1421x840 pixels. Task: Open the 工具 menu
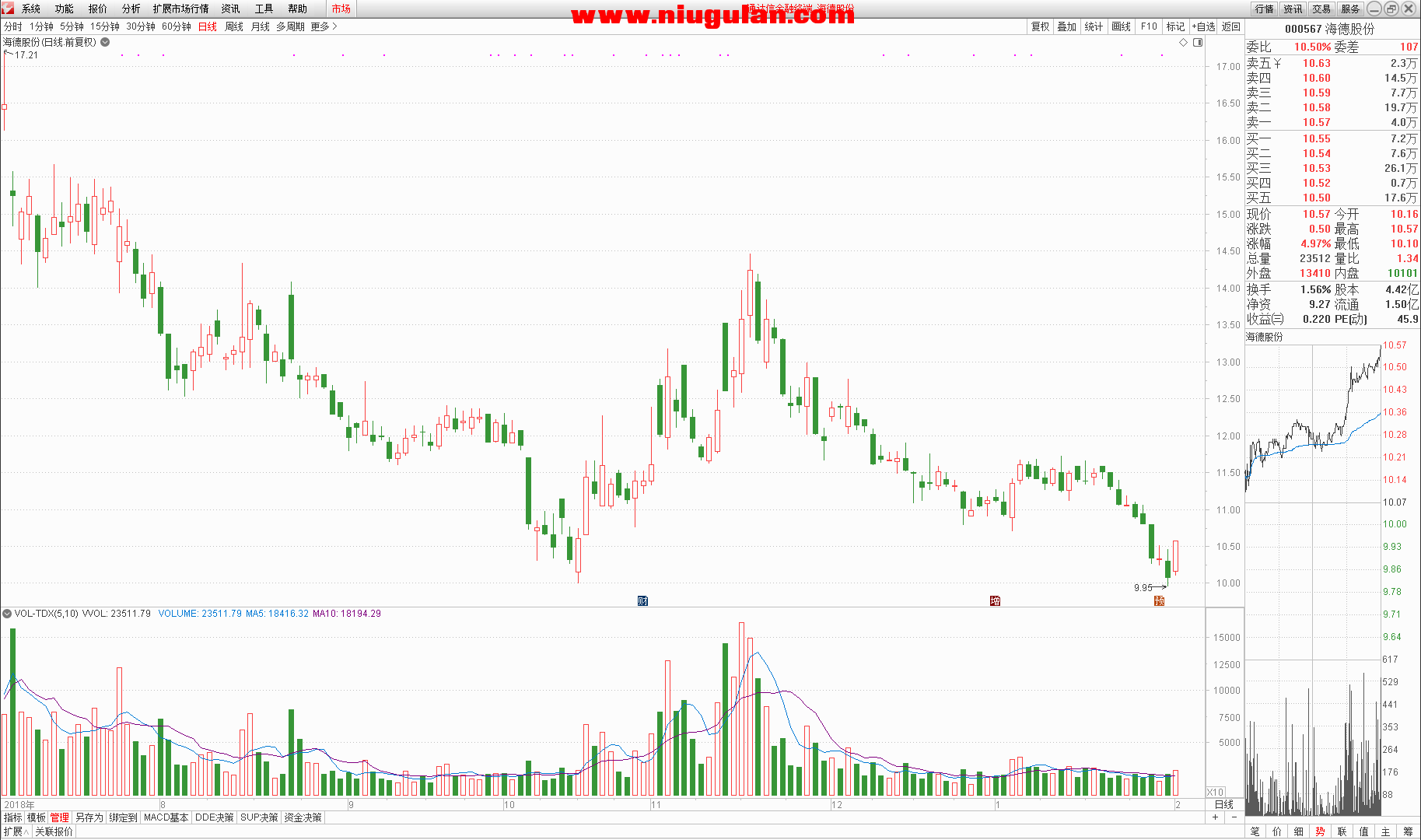pyautogui.click(x=264, y=9)
